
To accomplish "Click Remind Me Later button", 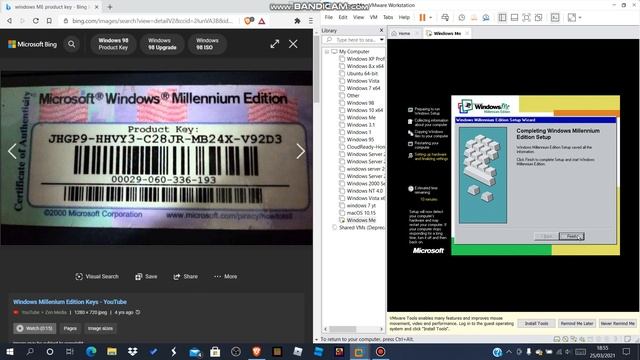I will click(x=576, y=323).
